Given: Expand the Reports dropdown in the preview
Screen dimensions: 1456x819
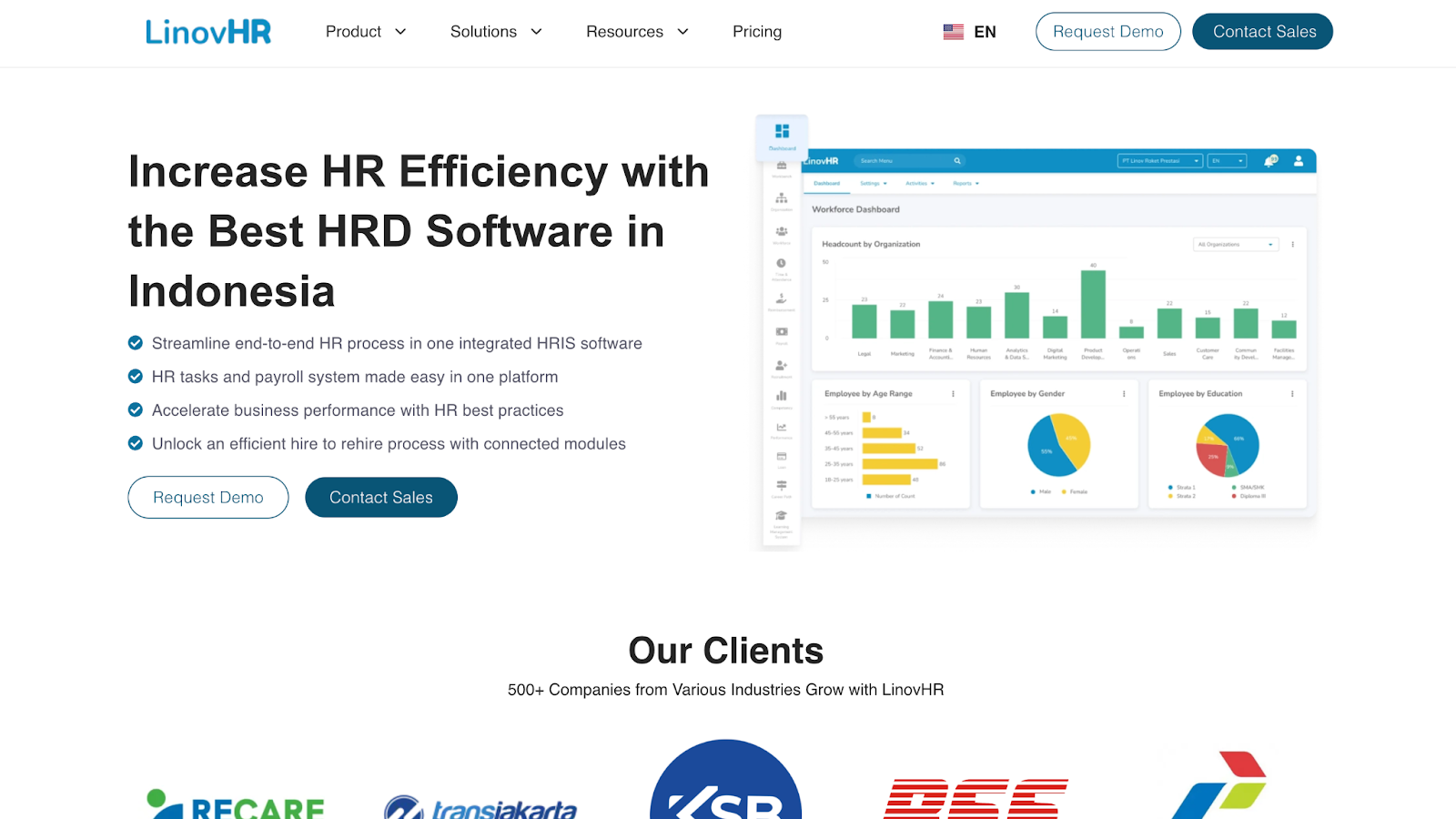Looking at the screenshot, I should [966, 183].
